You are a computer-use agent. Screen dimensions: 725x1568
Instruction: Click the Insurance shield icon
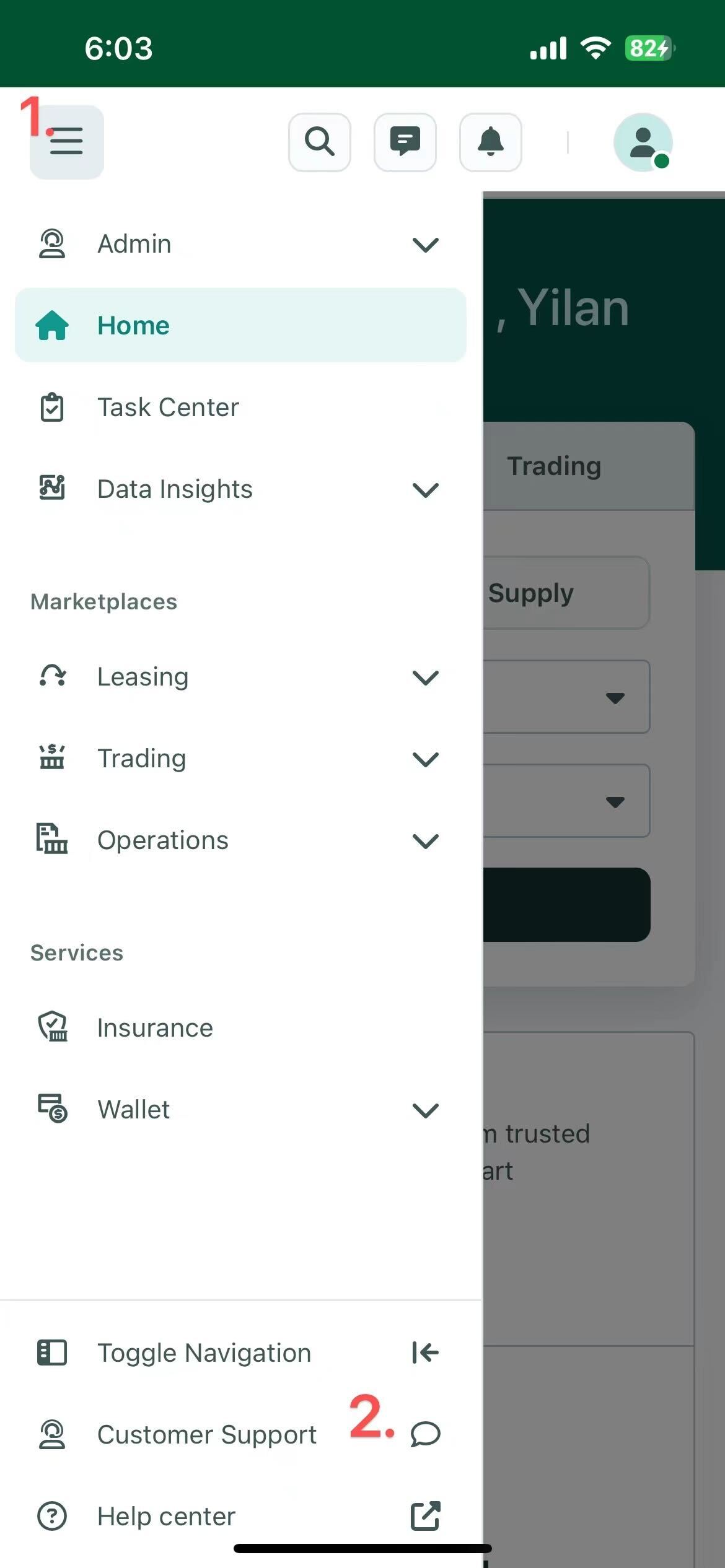53,1027
